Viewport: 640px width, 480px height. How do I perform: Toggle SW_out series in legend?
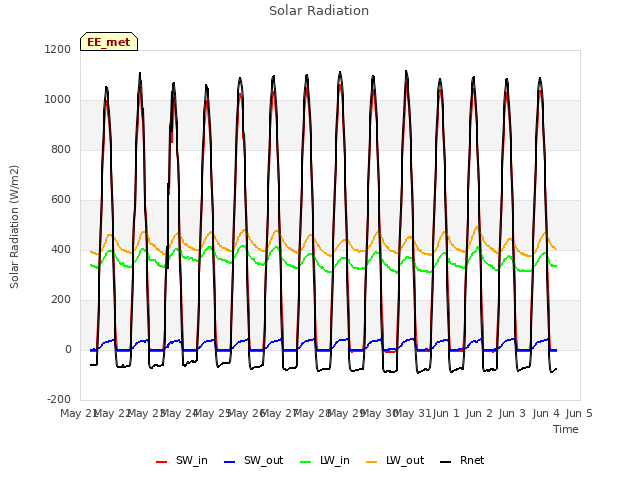pyautogui.click(x=253, y=461)
